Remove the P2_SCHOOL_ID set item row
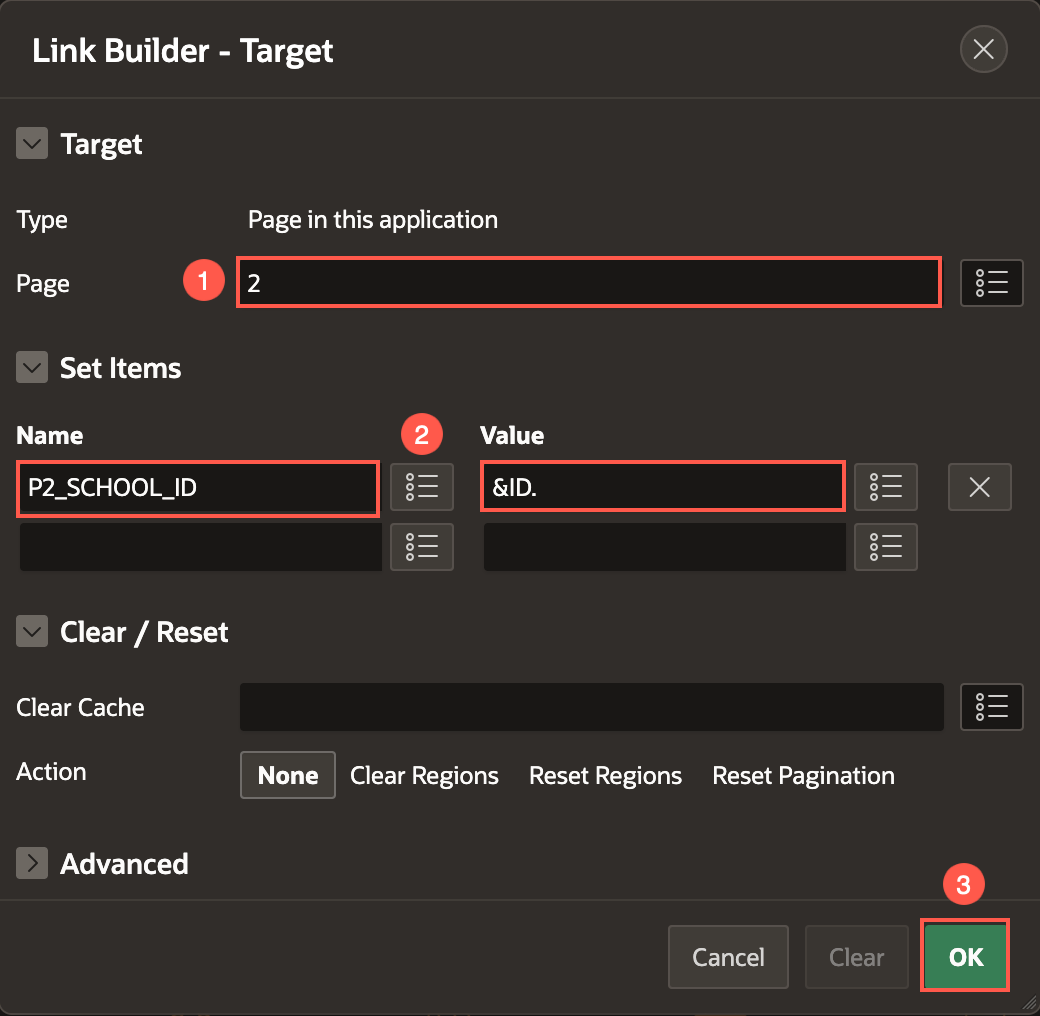Viewport: 1040px width, 1016px height. point(979,487)
